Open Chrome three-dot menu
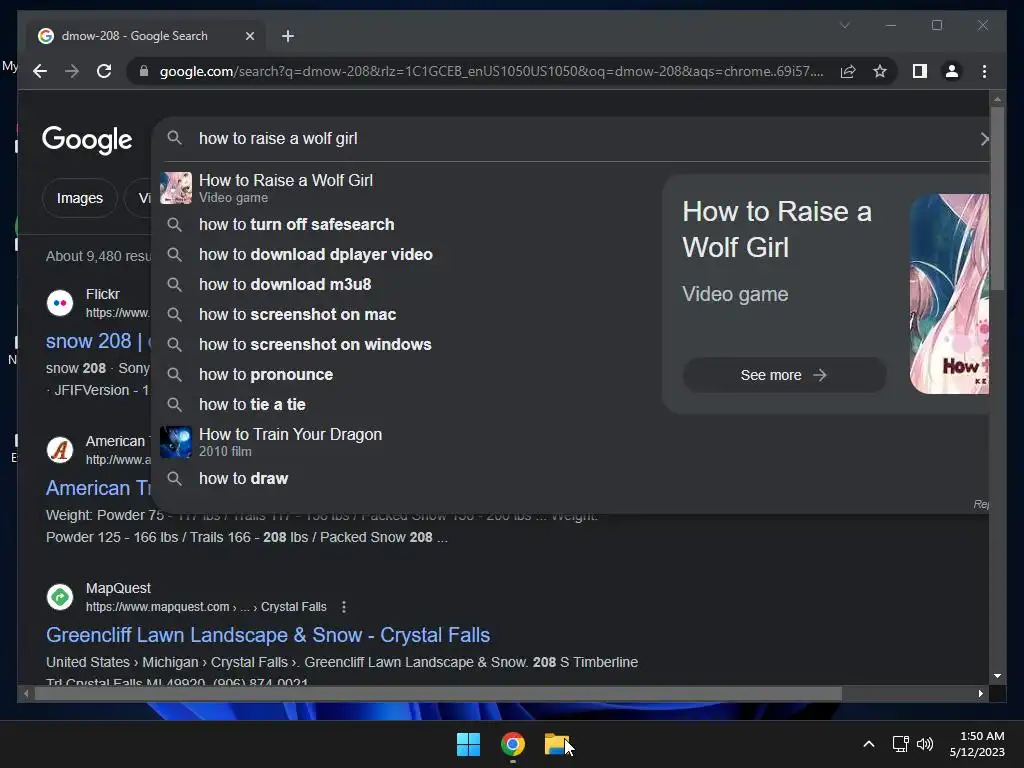 pos(984,71)
